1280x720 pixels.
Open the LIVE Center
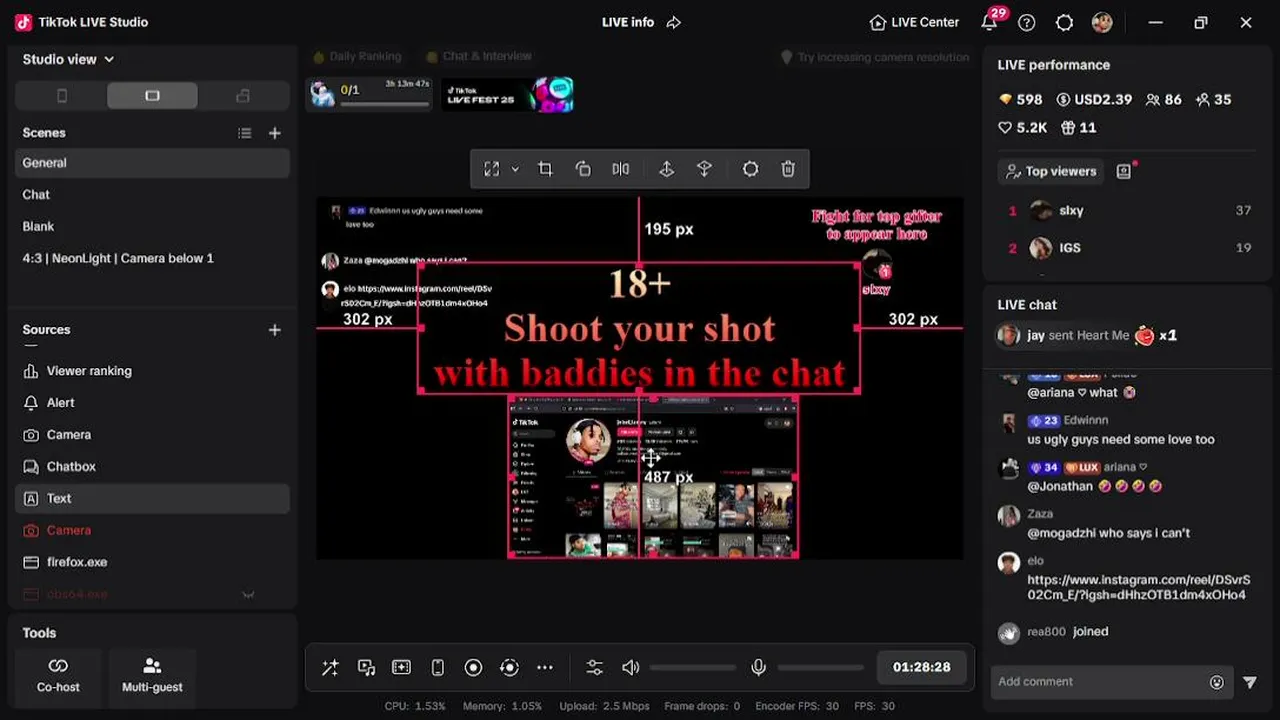[x=914, y=22]
